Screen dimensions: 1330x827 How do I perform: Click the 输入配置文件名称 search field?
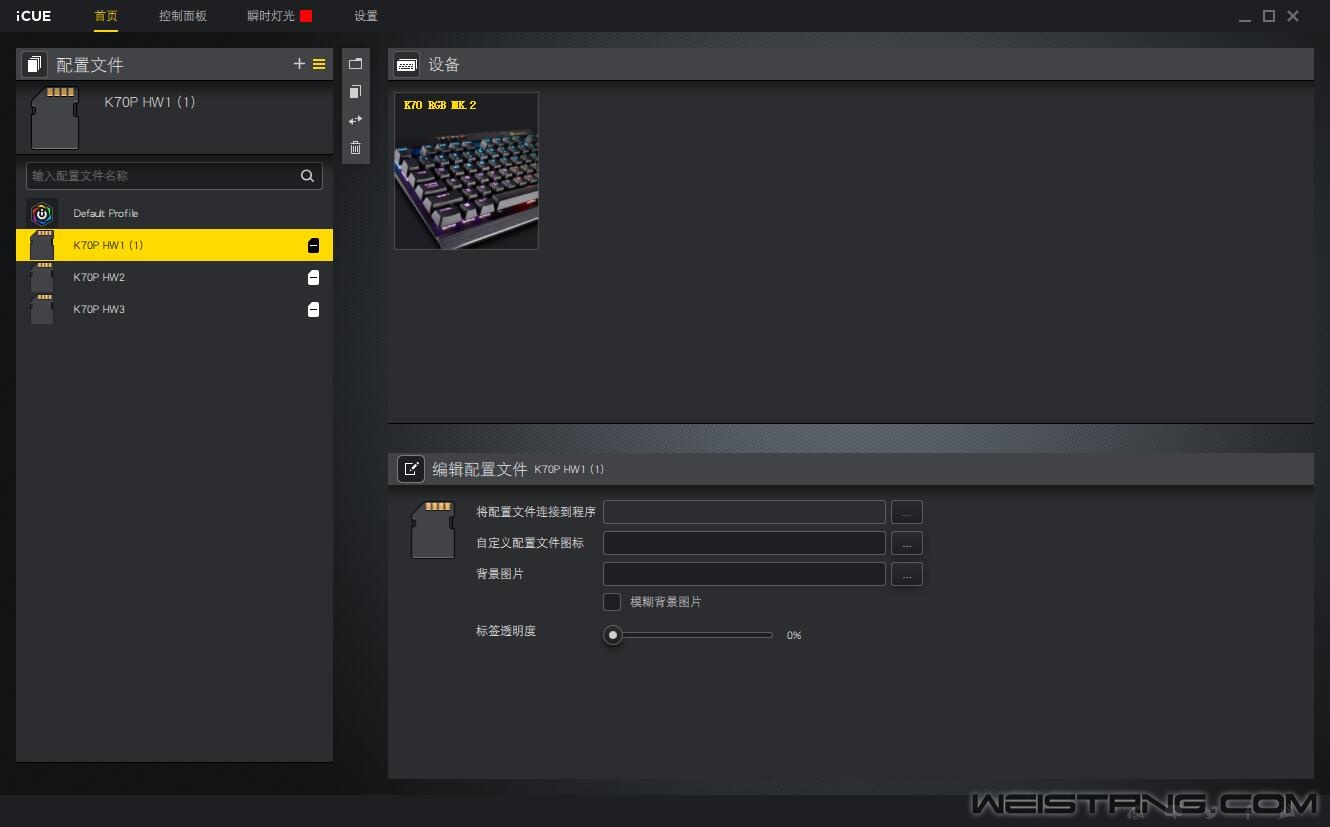[x=160, y=176]
